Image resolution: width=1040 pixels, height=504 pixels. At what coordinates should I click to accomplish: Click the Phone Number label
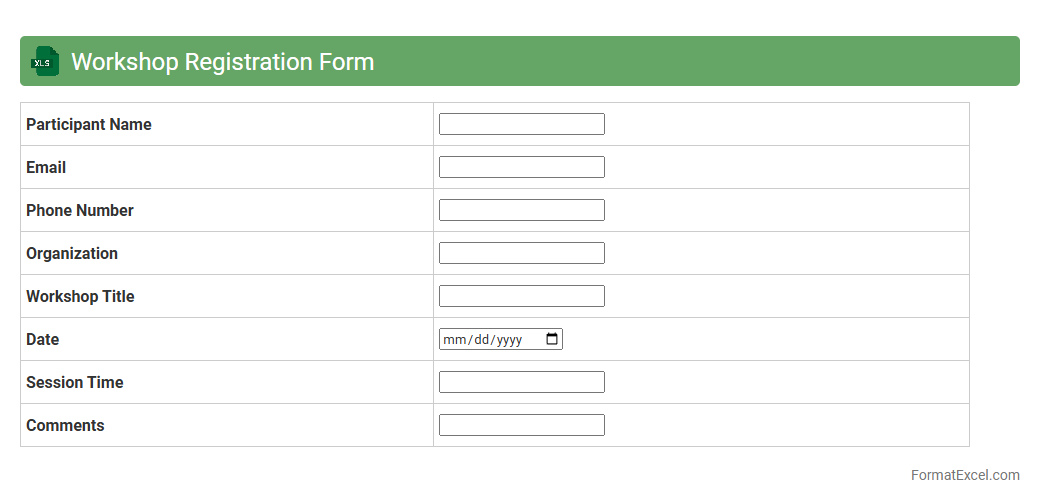click(x=80, y=210)
